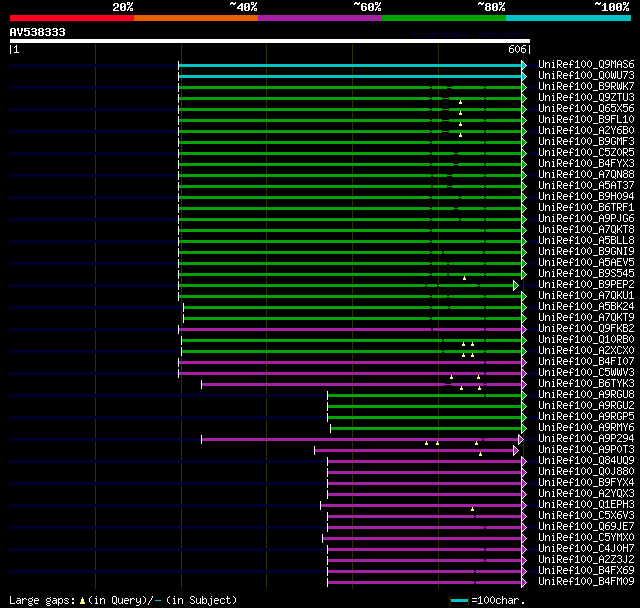Click the white query sequence bar
The width and height of the screenshot is (640, 608).
coord(270,41)
